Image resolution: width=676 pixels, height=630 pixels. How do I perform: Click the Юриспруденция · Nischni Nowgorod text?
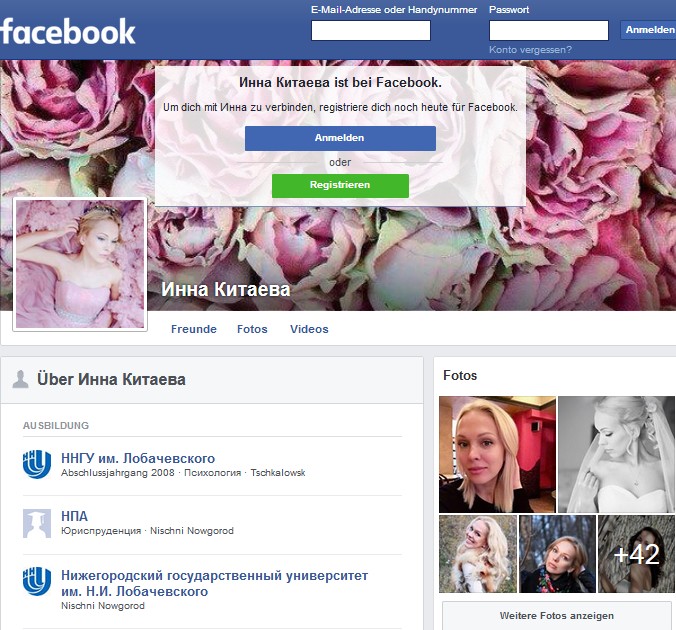point(147,531)
